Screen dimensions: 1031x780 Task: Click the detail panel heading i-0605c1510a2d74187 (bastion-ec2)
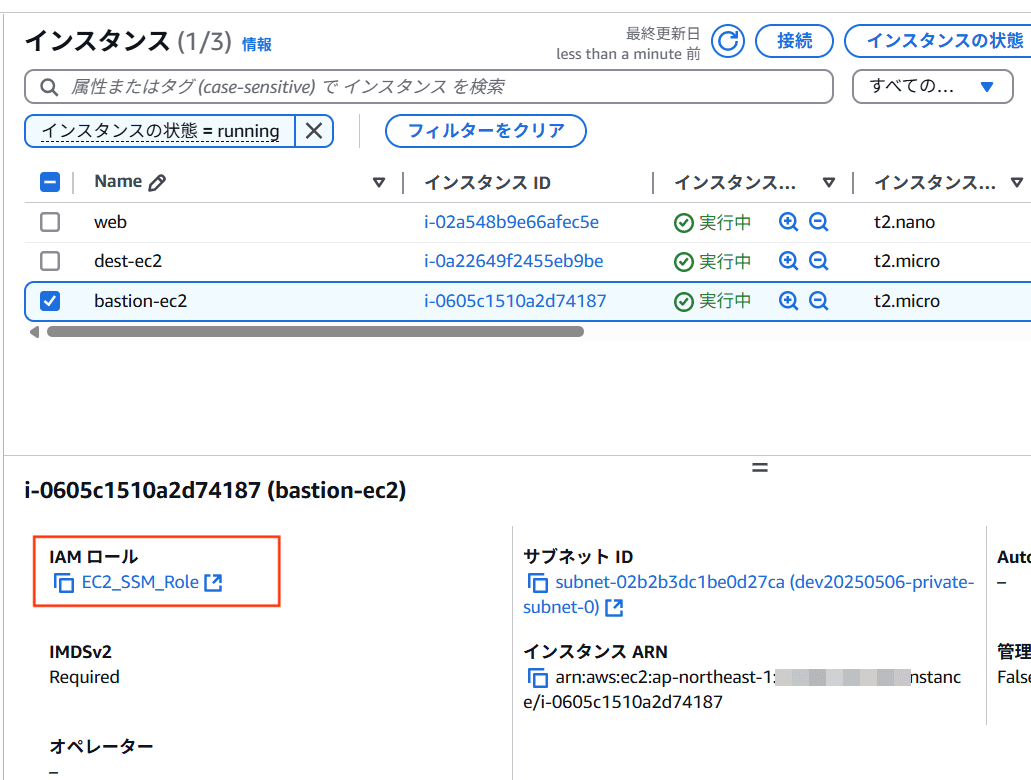(215, 490)
